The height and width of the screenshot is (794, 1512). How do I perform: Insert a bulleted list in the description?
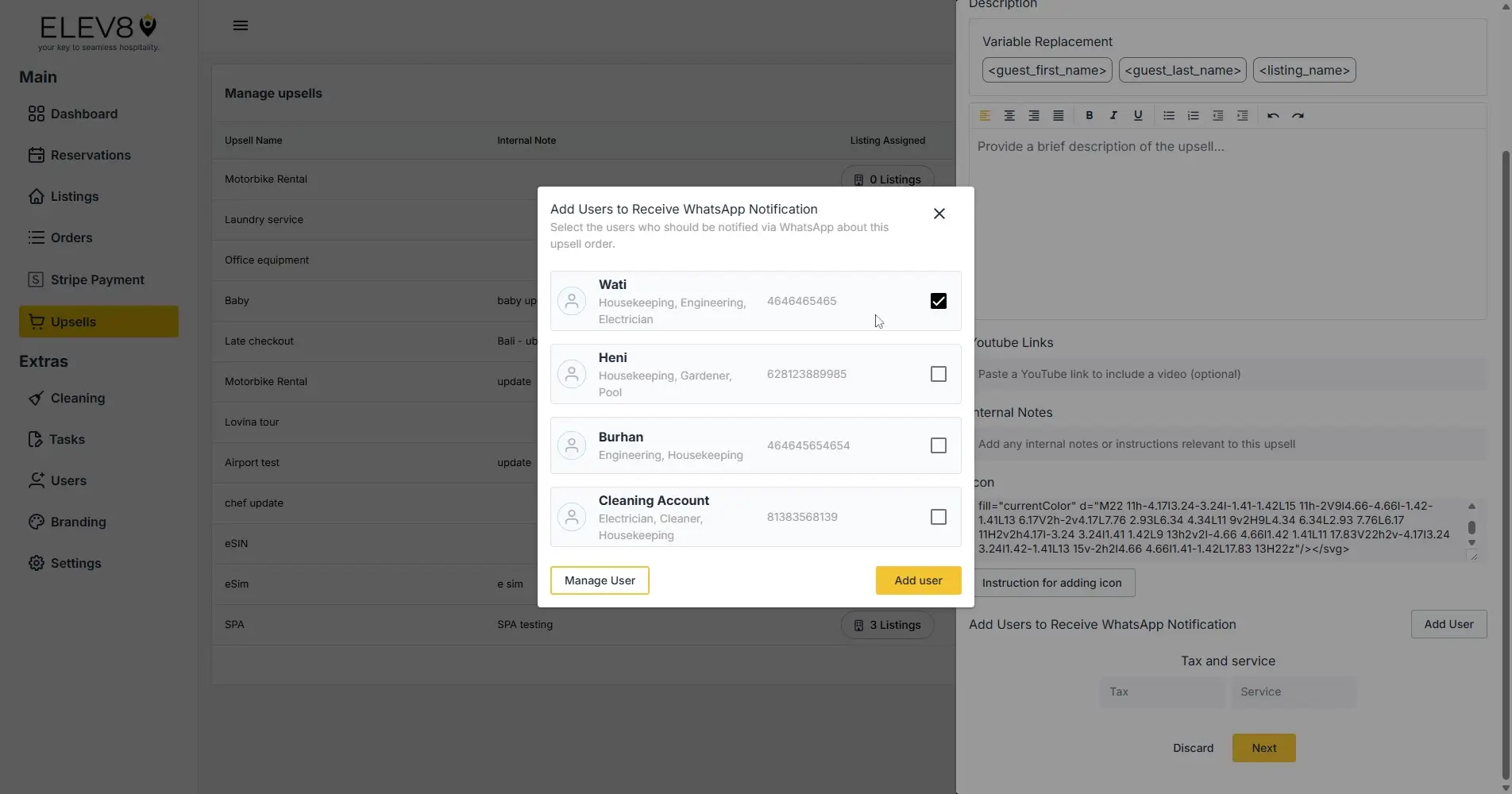(x=1168, y=115)
